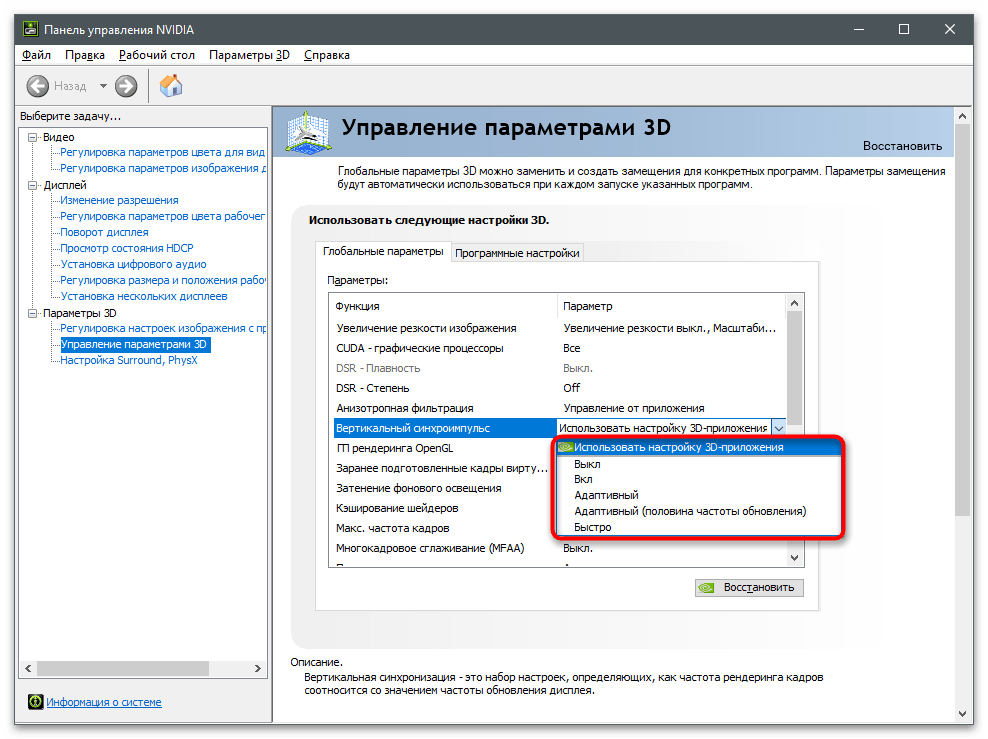988x739 pixels.
Task: Collapse the Параметры 3D tree node
Action: point(33,313)
